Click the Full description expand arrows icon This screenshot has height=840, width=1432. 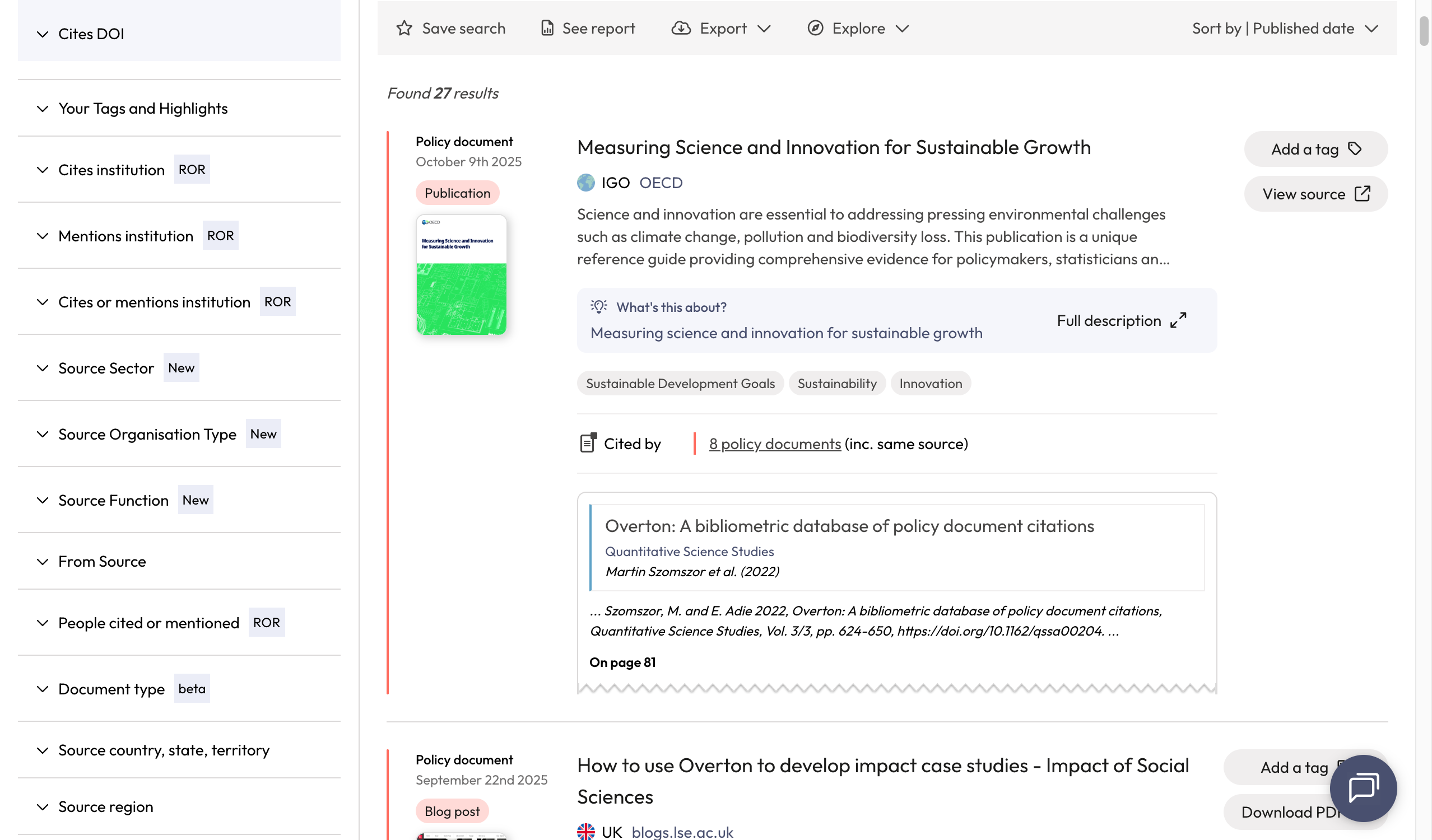1179,320
